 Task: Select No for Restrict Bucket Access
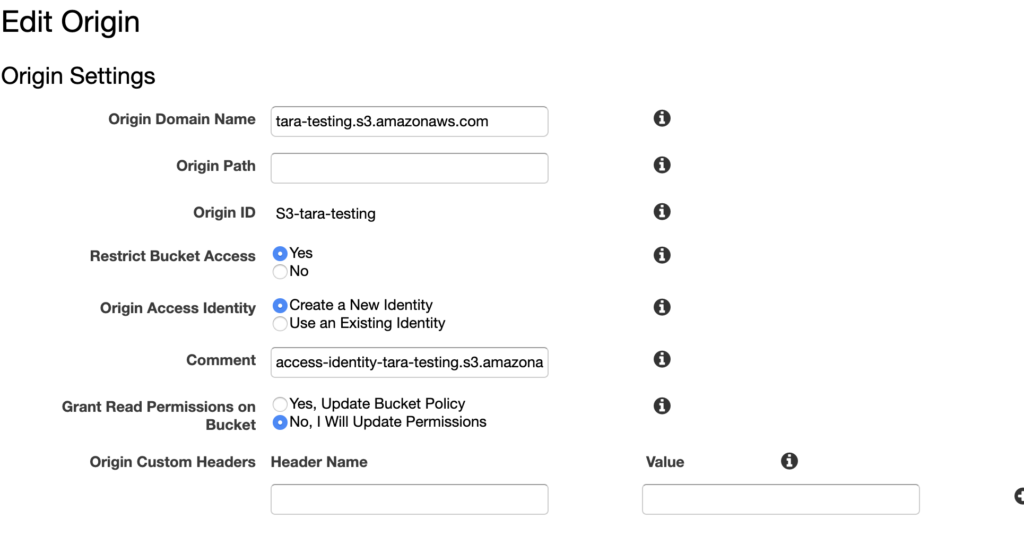(280, 272)
